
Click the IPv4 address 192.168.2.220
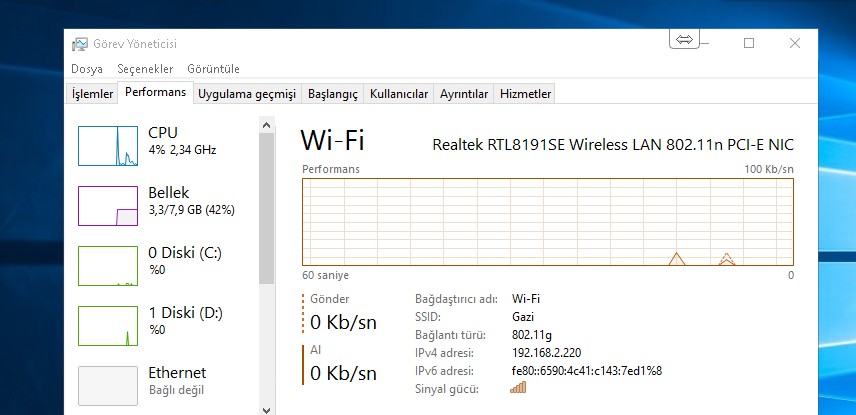tap(546, 353)
